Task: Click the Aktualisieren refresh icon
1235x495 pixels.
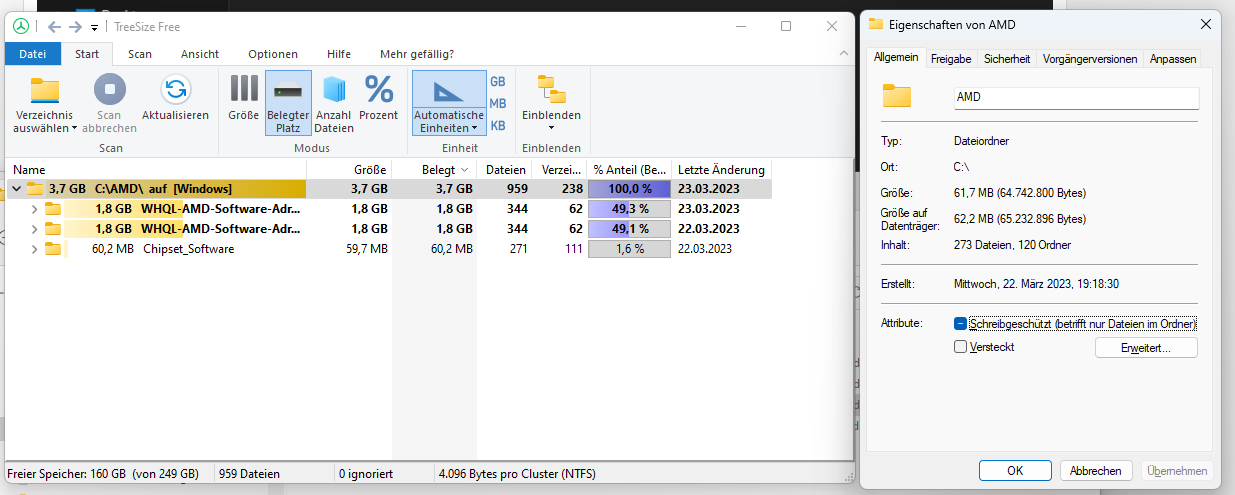Action: [176, 89]
